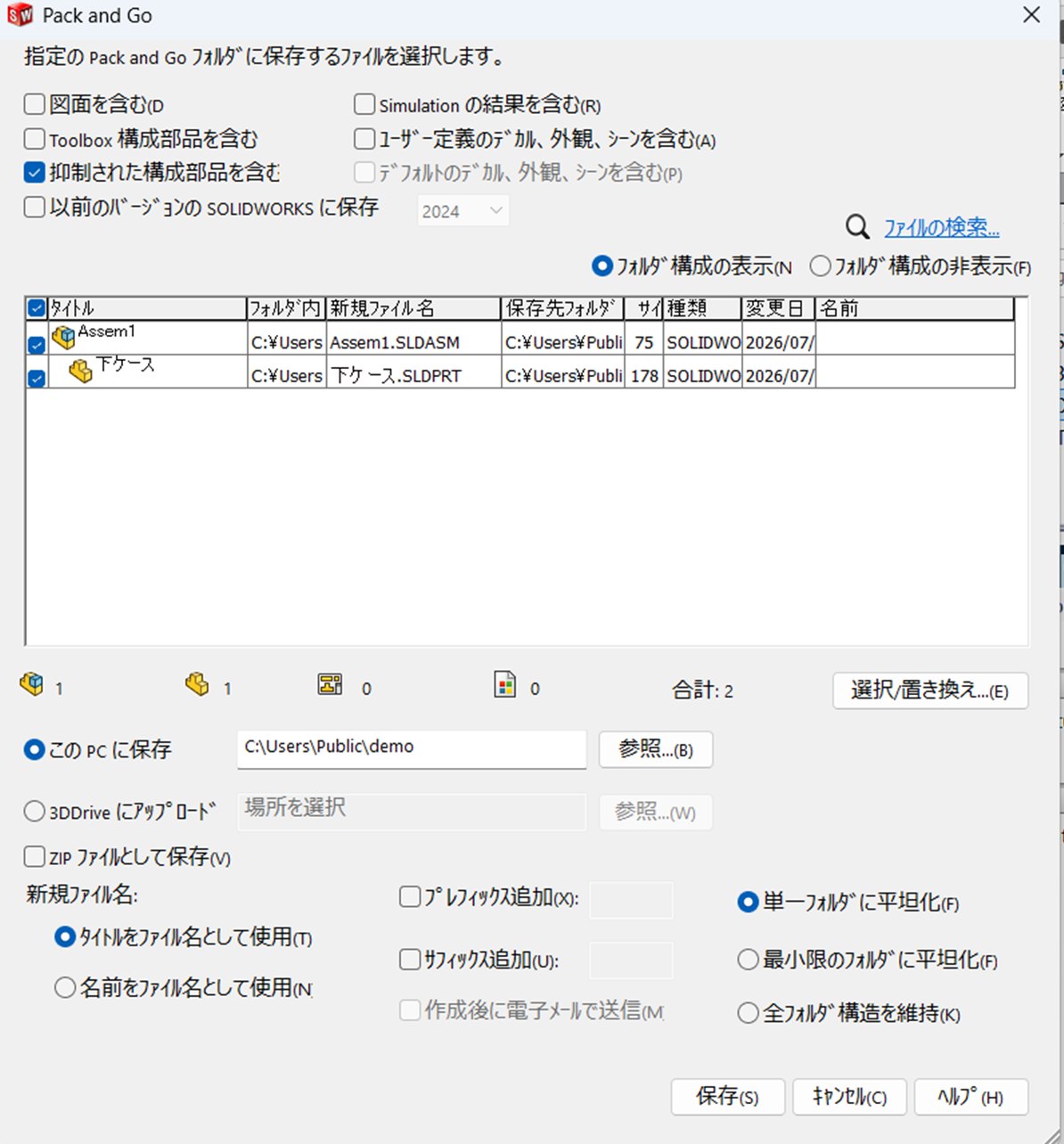Image resolution: width=1064 pixels, height=1144 pixels.
Task: Open the 2024 version dropdown
Action: (463, 210)
